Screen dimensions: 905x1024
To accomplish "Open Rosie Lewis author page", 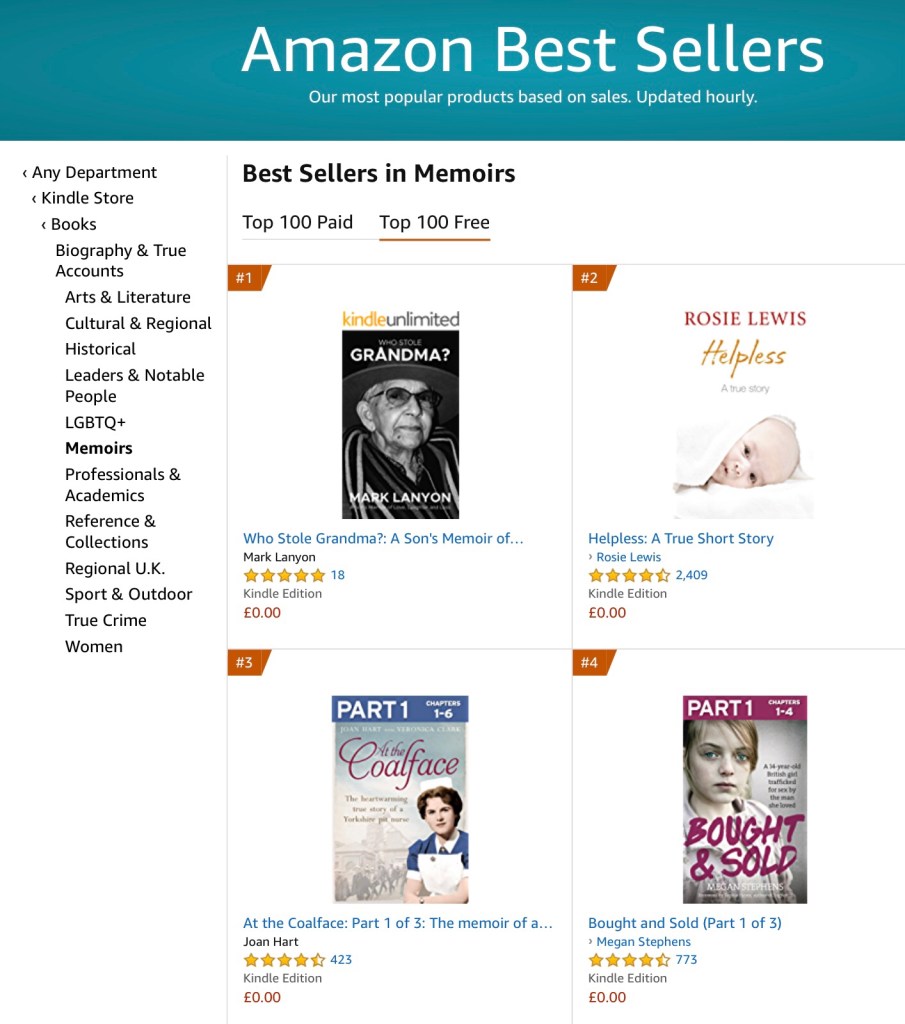I will tap(628, 557).
